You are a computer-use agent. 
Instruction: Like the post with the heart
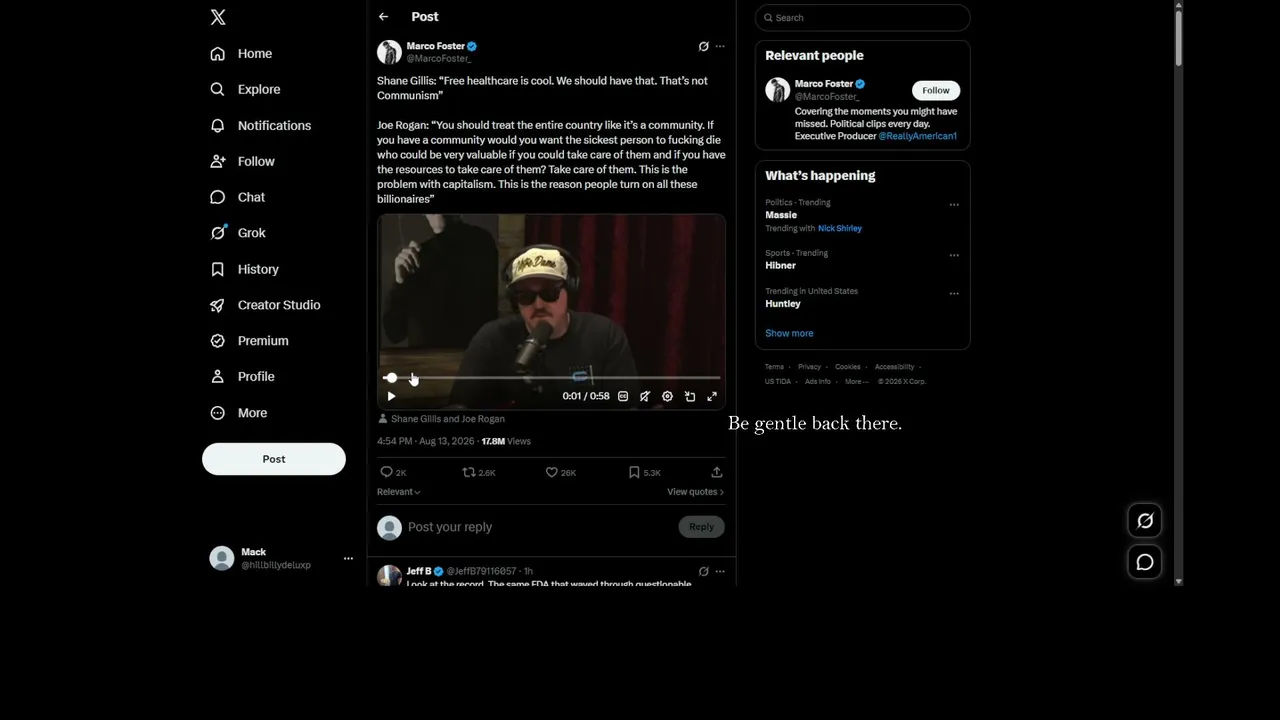tap(561, 472)
